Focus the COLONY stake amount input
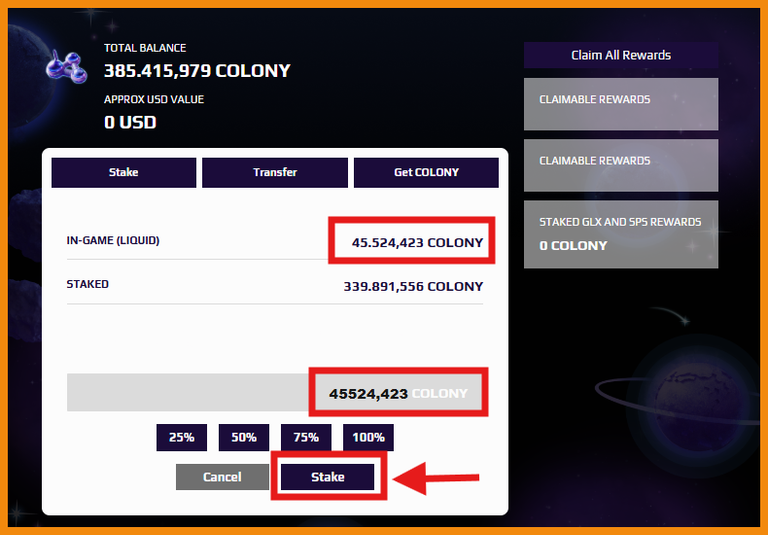The image size is (768, 535). point(275,392)
